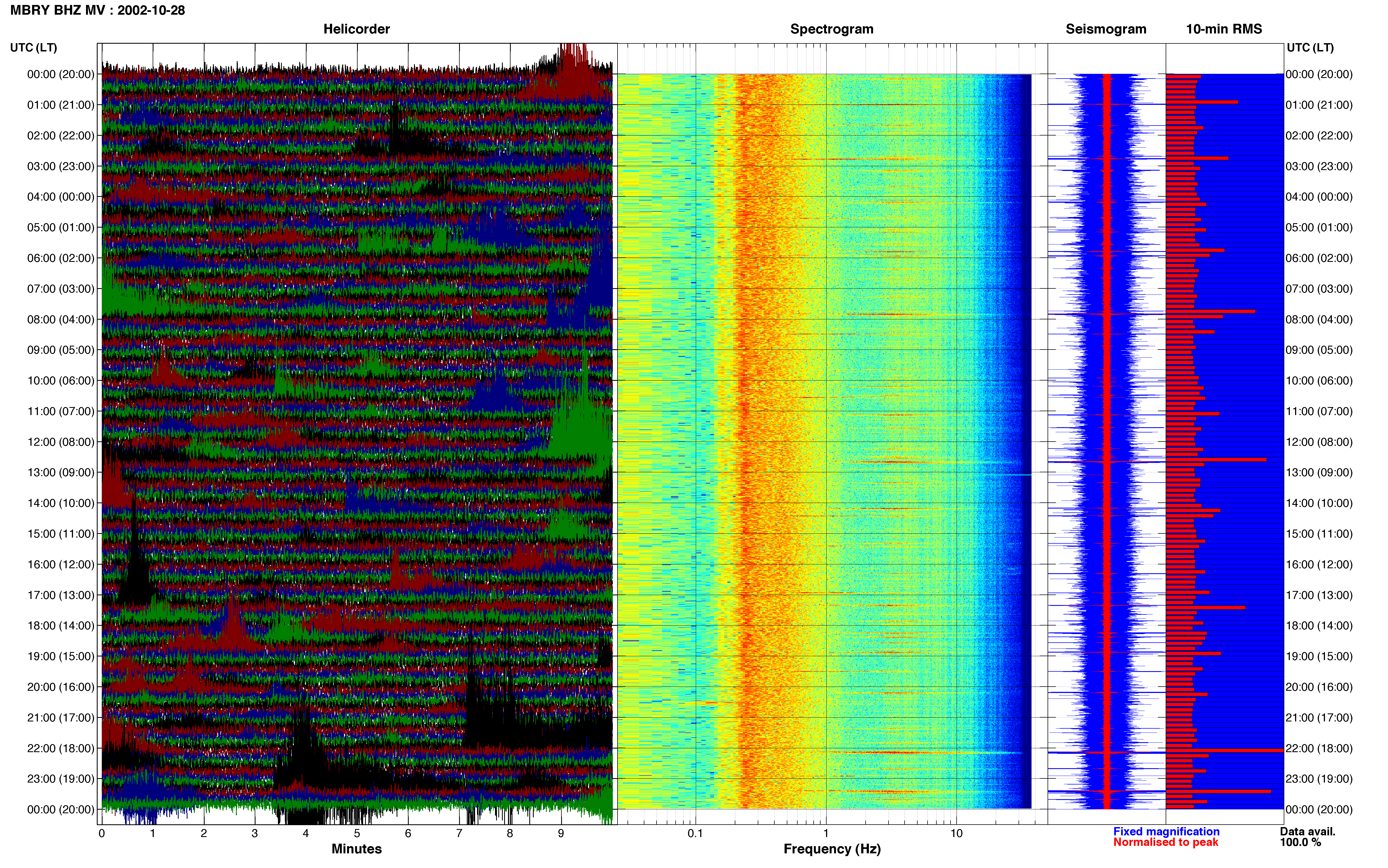The height and width of the screenshot is (868, 1388).
Task: Click the right 09:00 (05:00) time label
Action: 1319,350
